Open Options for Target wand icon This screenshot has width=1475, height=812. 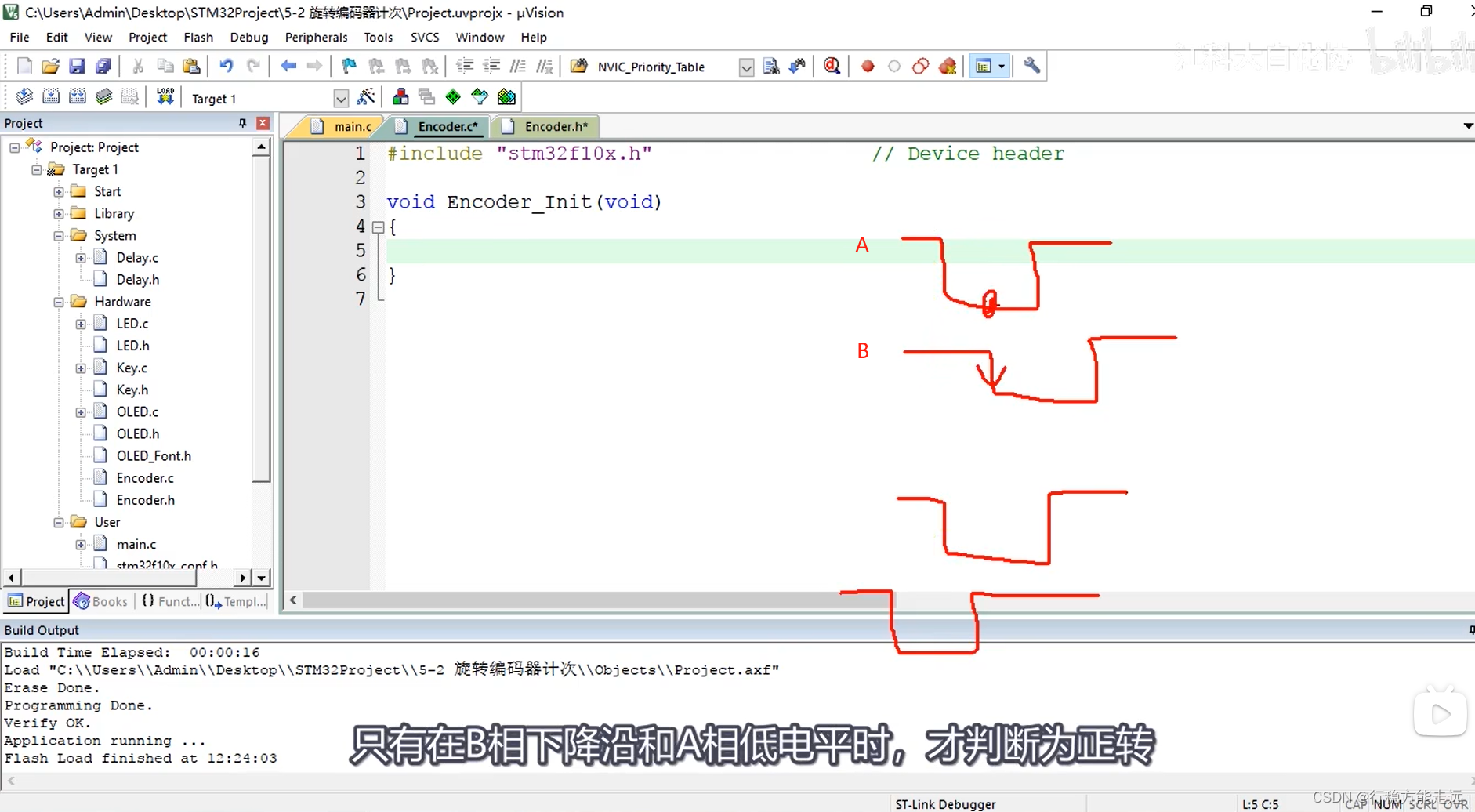[x=366, y=97]
